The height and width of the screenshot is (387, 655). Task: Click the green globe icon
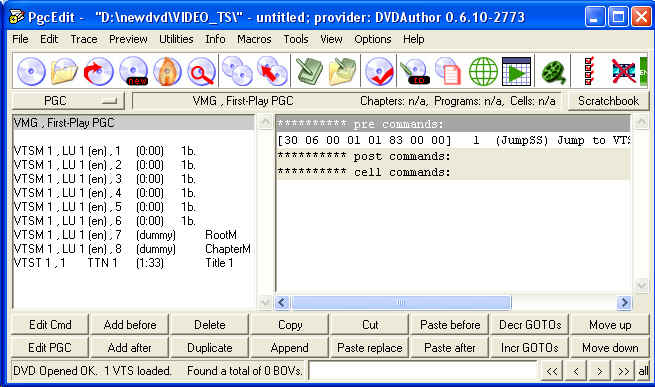coord(483,71)
